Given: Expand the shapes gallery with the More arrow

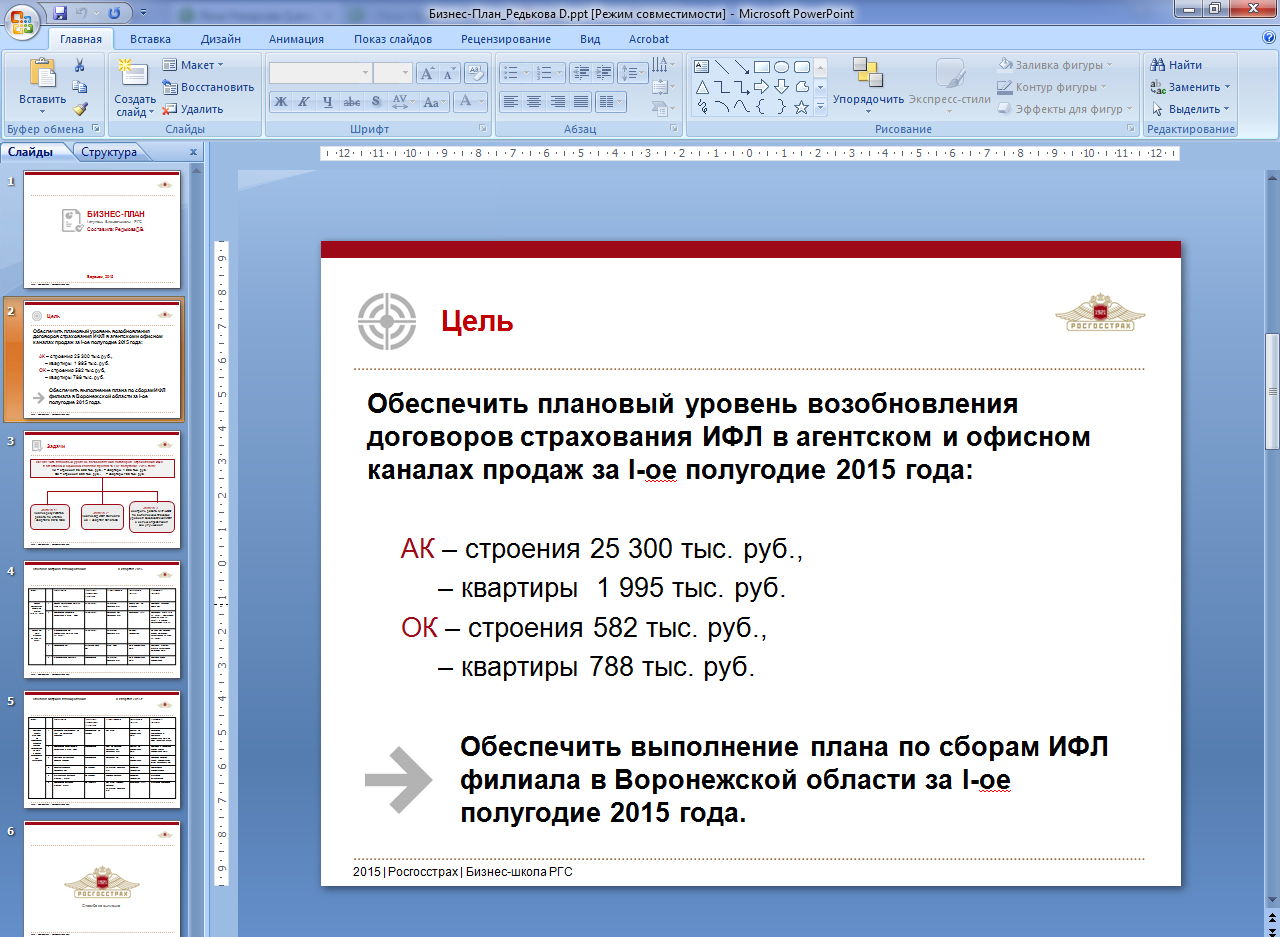Looking at the screenshot, I should point(821,107).
